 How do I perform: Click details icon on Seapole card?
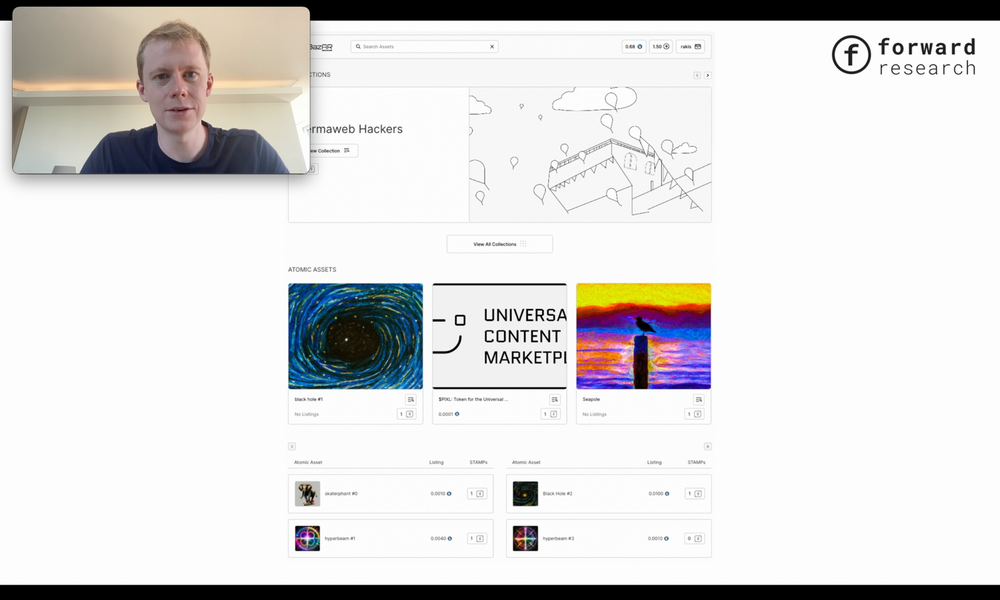tap(699, 399)
